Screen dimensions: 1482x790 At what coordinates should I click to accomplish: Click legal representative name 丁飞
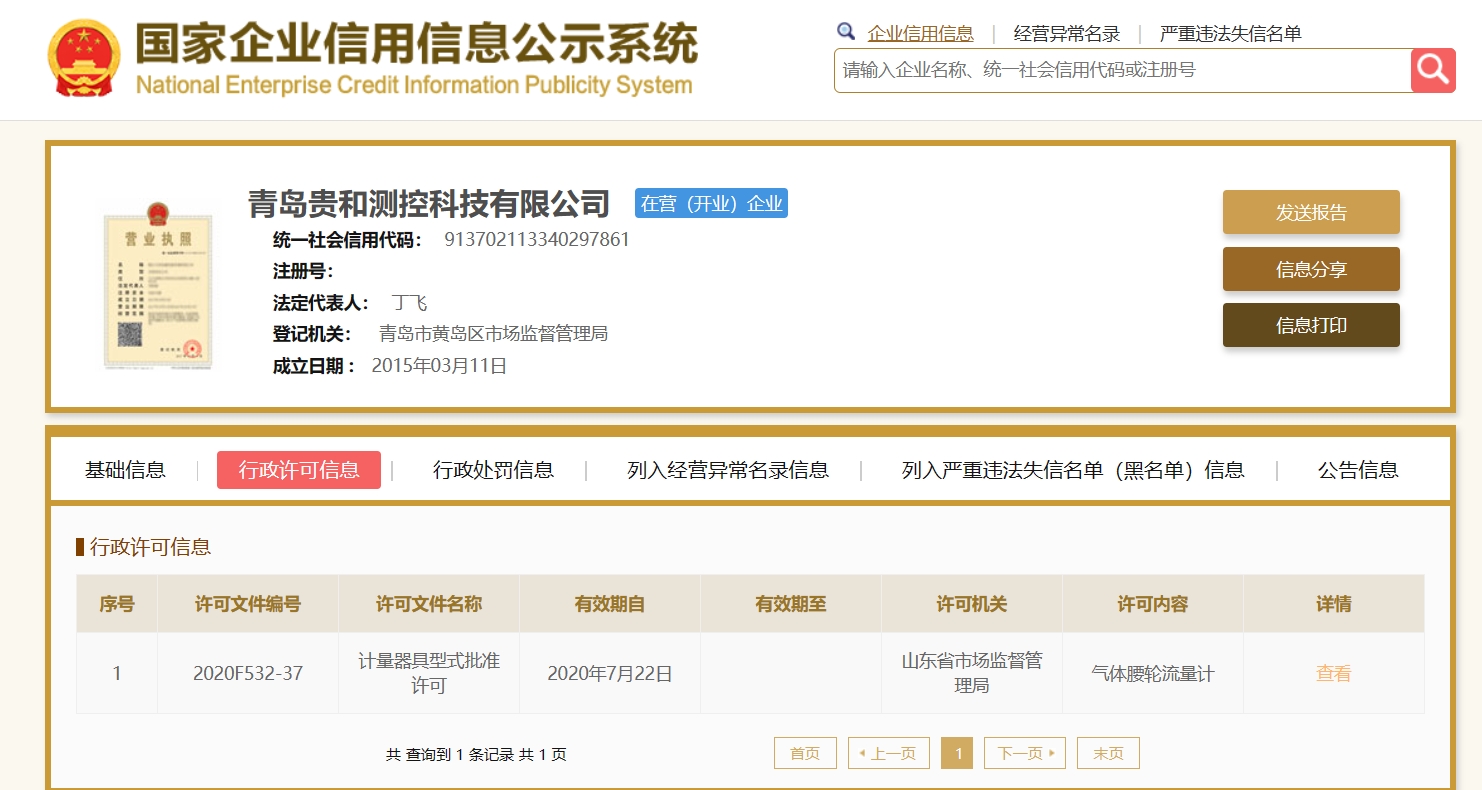click(x=409, y=303)
